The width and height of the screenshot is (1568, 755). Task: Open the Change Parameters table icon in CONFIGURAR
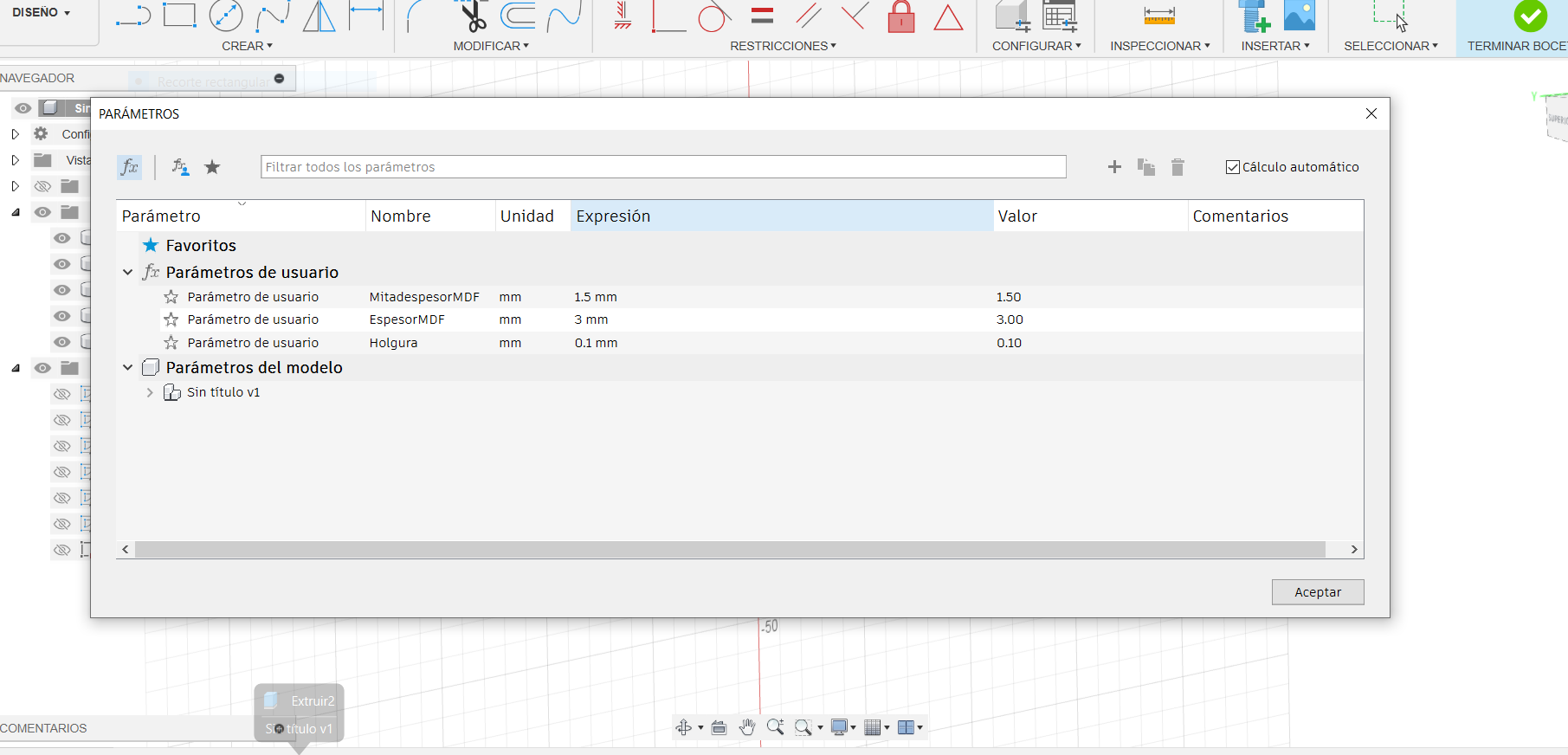click(x=1060, y=16)
